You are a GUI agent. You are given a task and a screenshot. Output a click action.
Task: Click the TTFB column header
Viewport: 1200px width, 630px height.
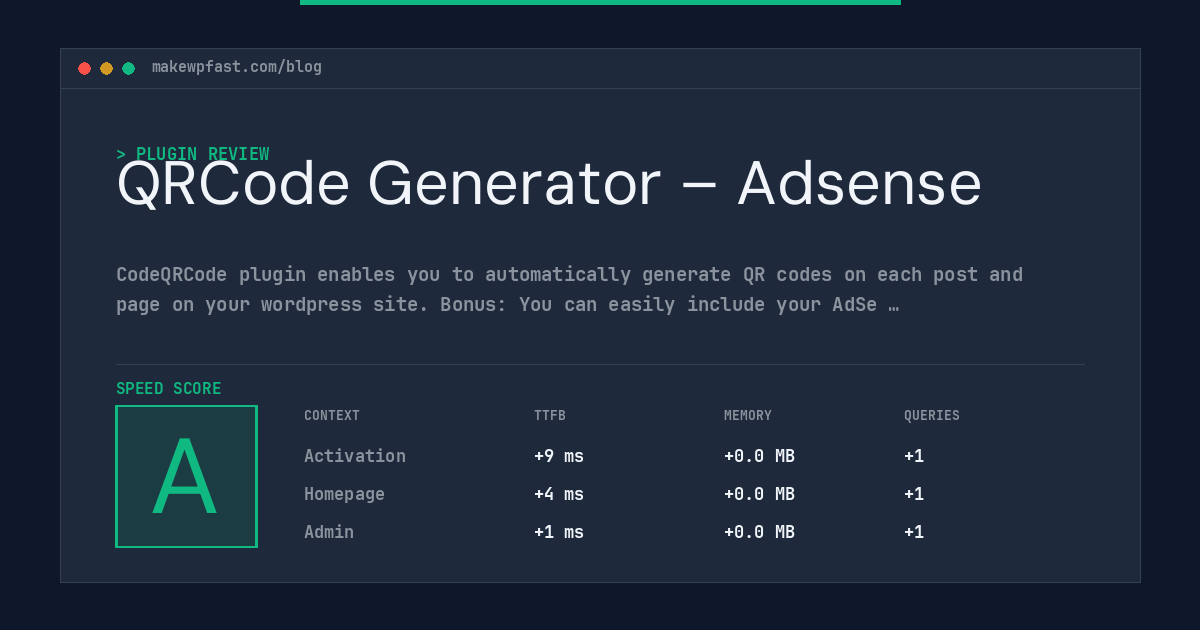[550, 416]
